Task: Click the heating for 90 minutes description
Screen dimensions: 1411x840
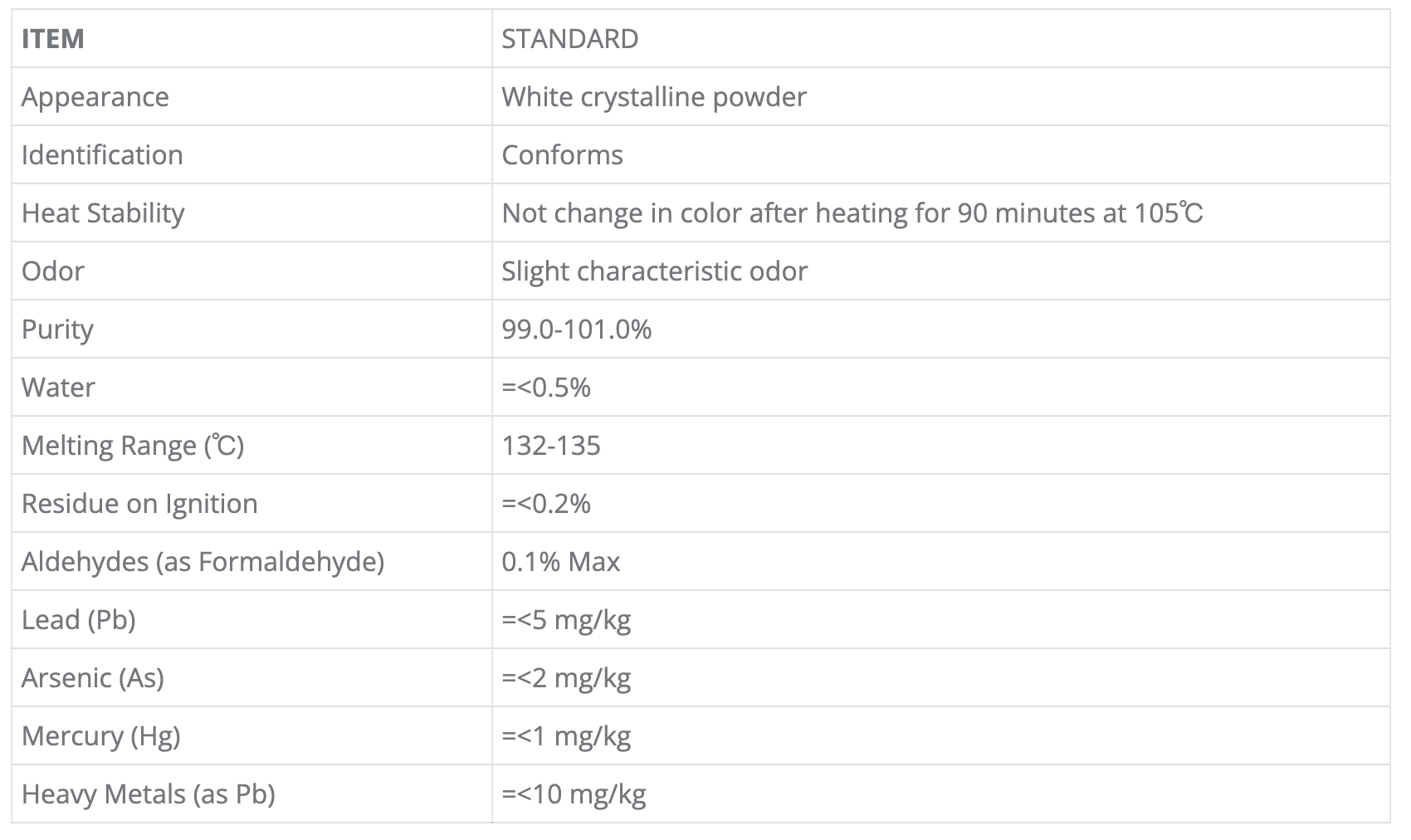Action: pos(852,213)
